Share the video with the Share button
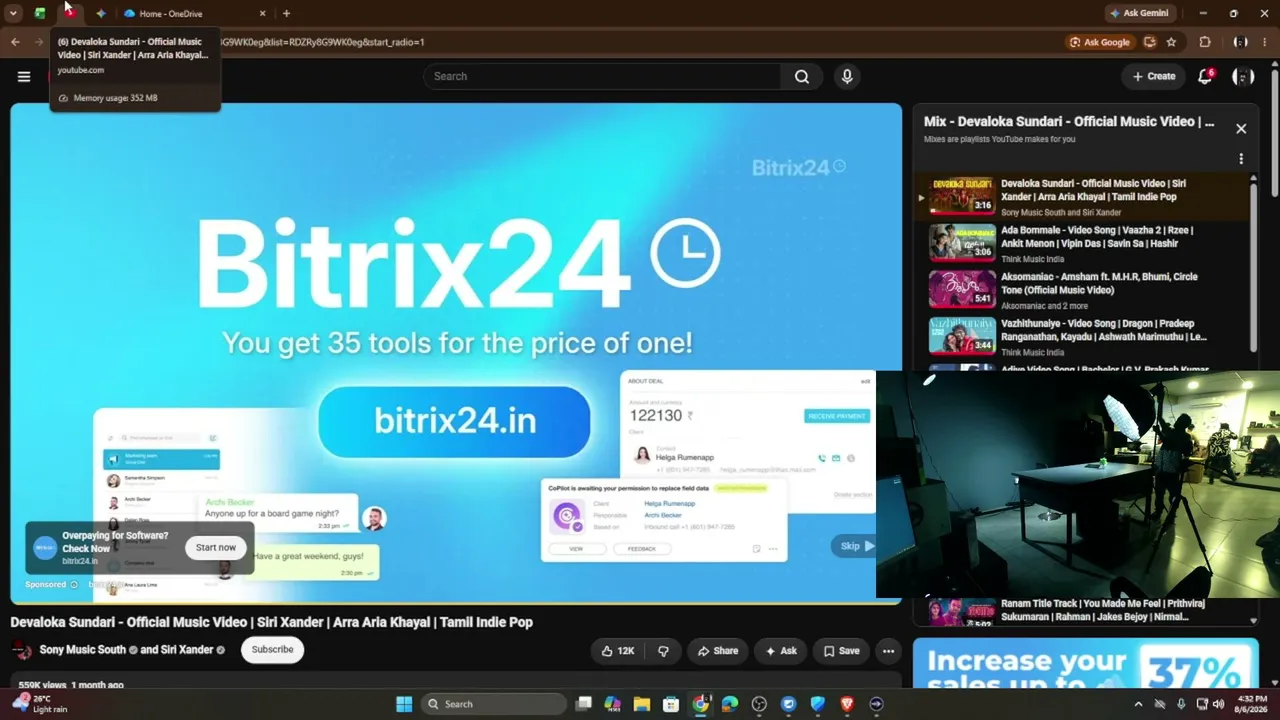 coord(718,651)
